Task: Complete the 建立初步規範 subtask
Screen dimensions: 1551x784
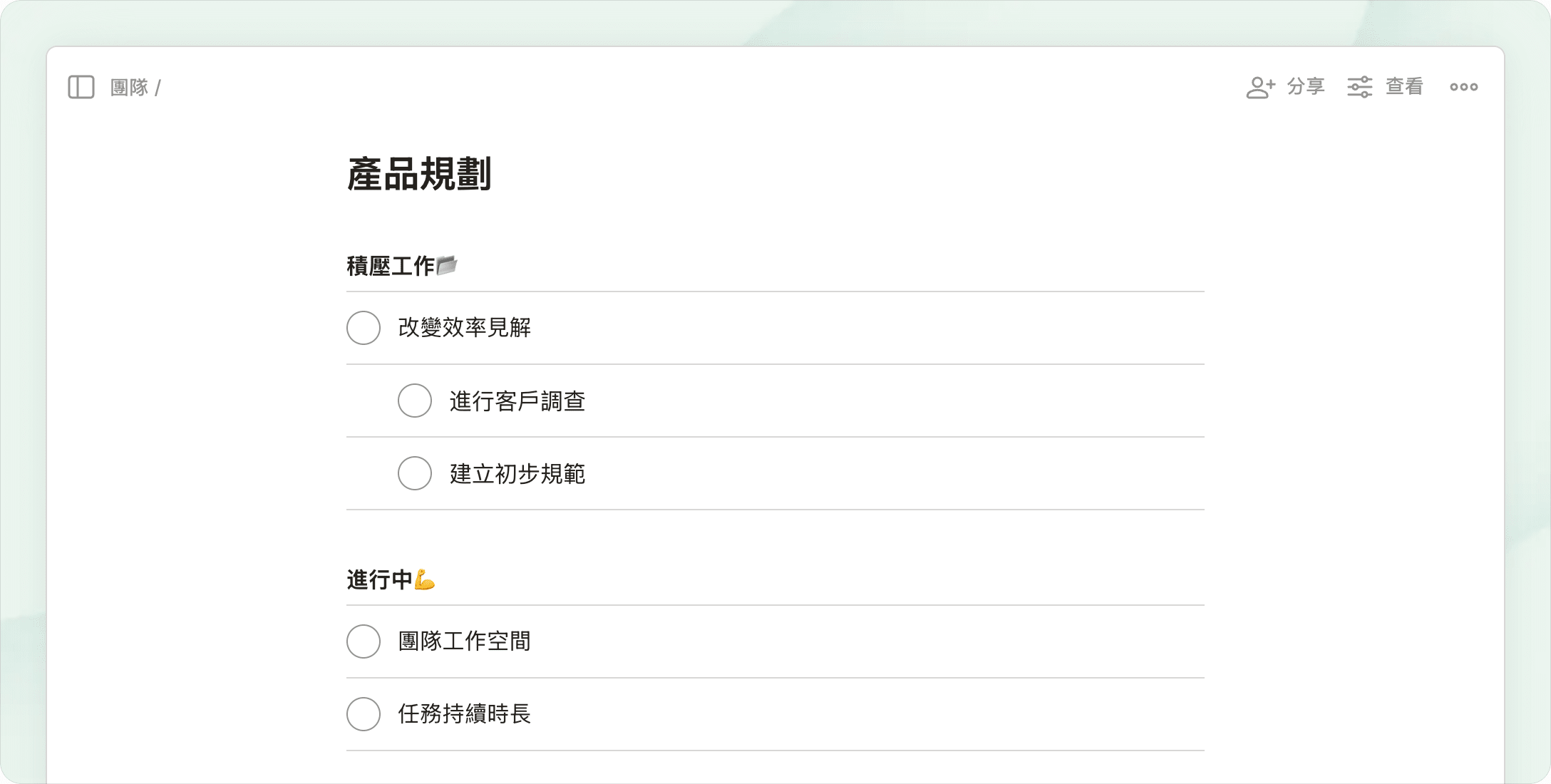Action: click(415, 473)
